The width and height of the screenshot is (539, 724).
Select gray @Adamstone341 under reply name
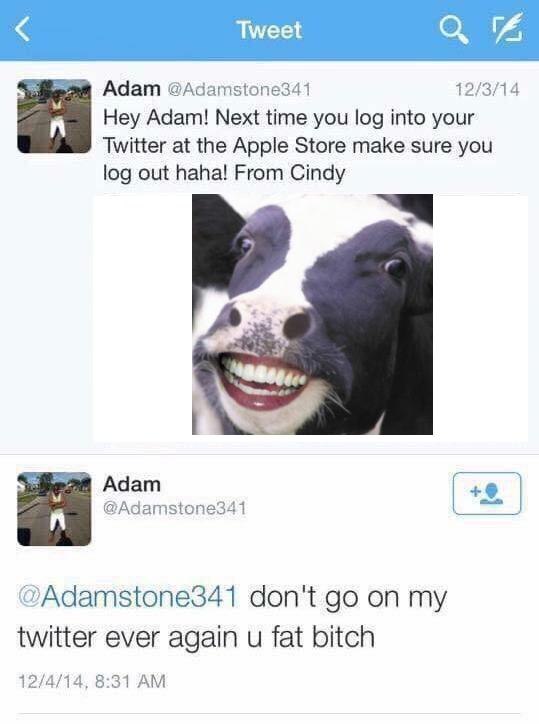(175, 508)
